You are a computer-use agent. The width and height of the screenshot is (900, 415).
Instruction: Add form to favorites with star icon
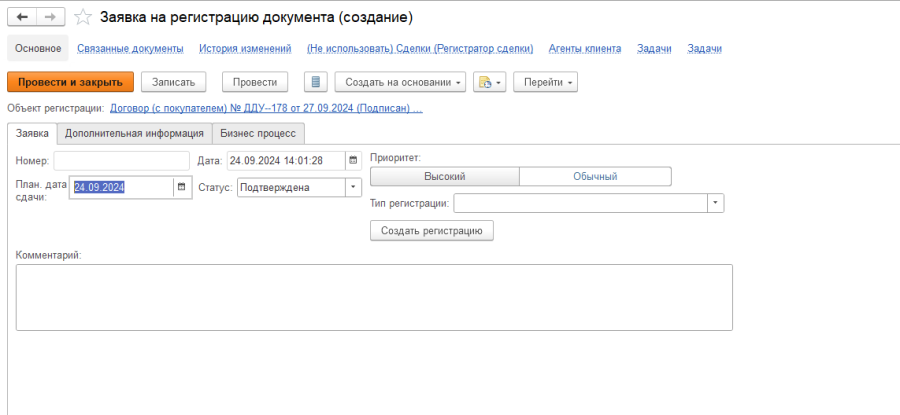point(84,18)
